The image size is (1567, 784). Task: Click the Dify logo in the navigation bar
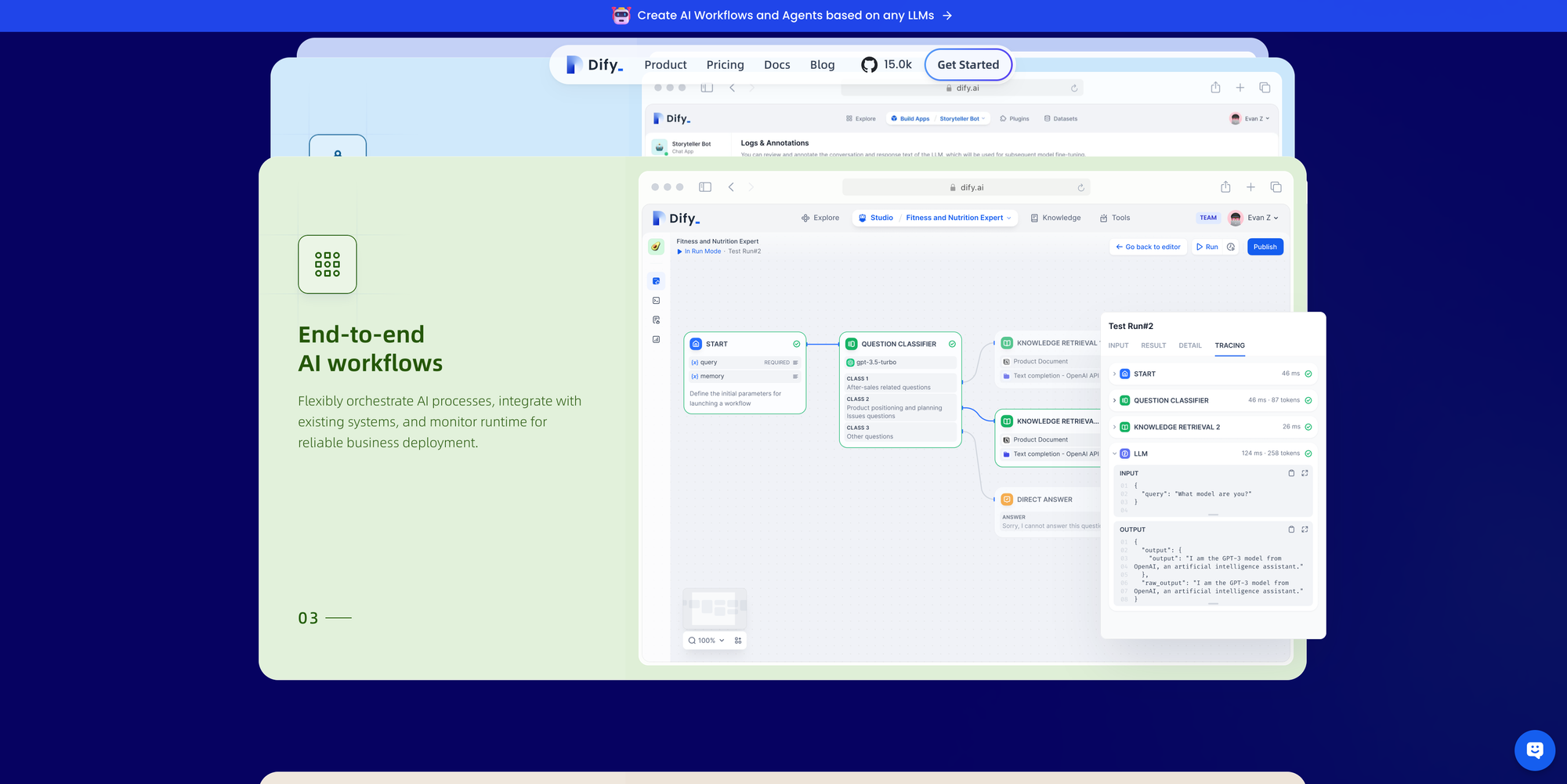[595, 65]
